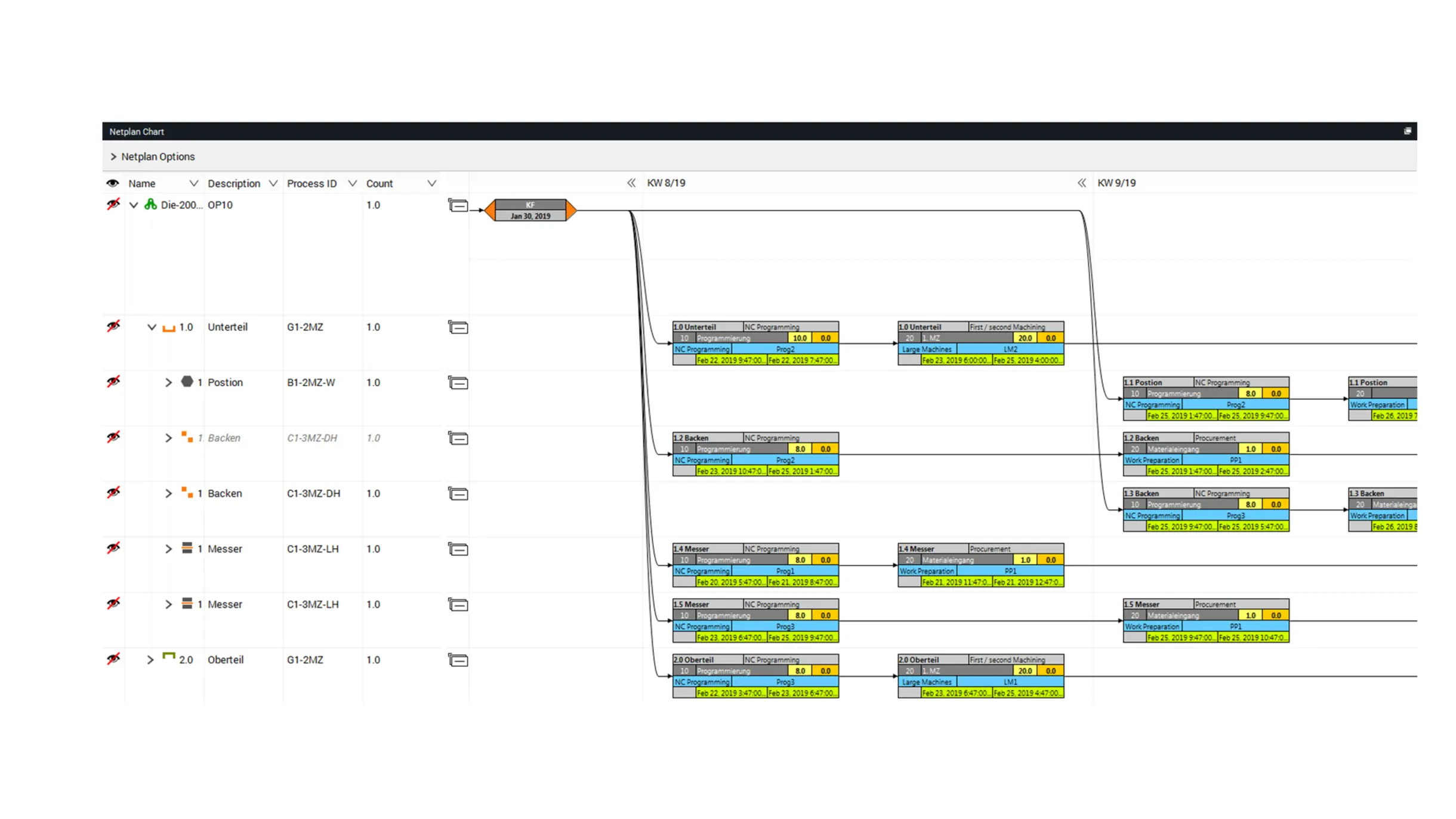Click the card icon in the Unterteil row

point(458,327)
